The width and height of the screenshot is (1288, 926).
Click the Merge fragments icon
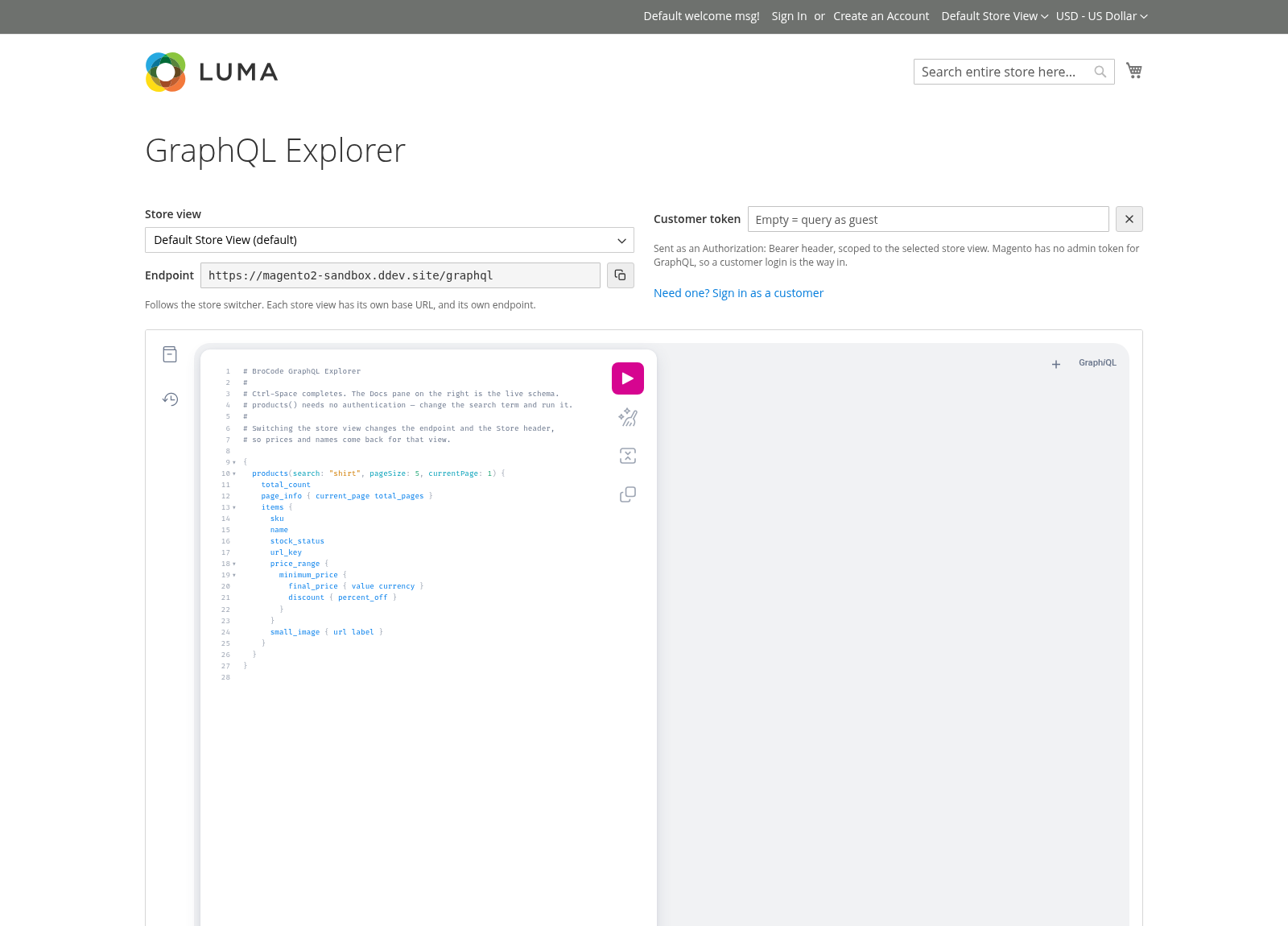click(628, 456)
